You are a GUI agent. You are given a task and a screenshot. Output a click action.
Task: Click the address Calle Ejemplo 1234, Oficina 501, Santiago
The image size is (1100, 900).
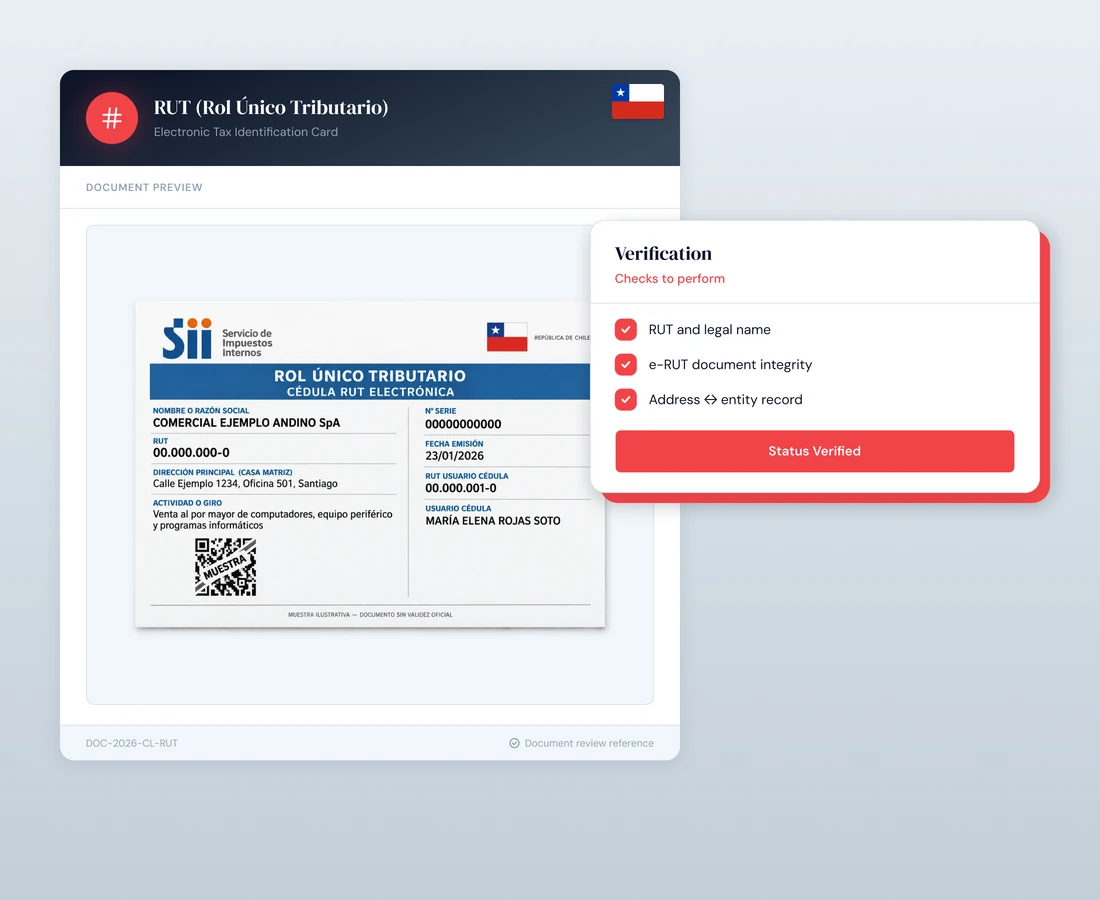coord(245,484)
